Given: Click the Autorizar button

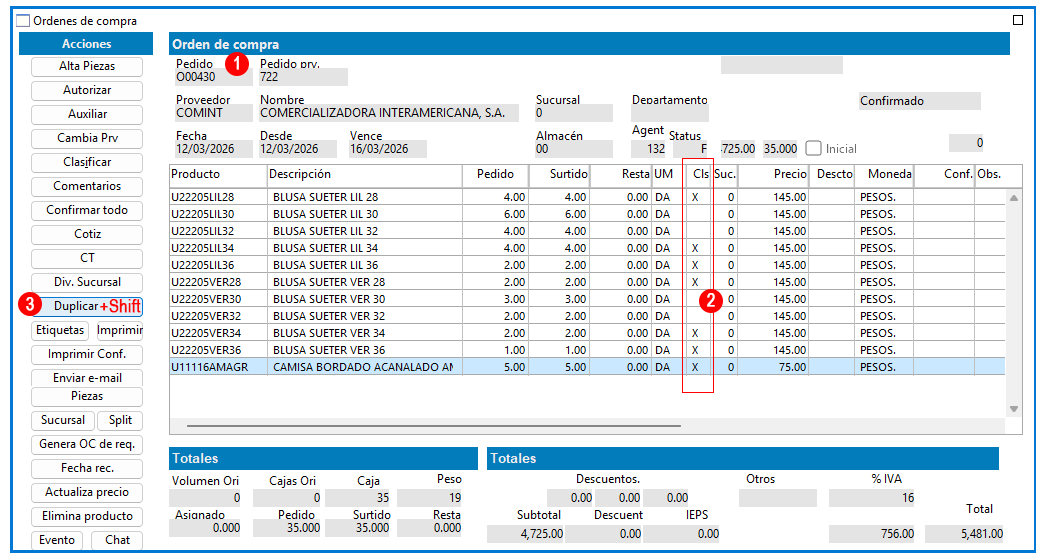Looking at the screenshot, I should (87, 91).
